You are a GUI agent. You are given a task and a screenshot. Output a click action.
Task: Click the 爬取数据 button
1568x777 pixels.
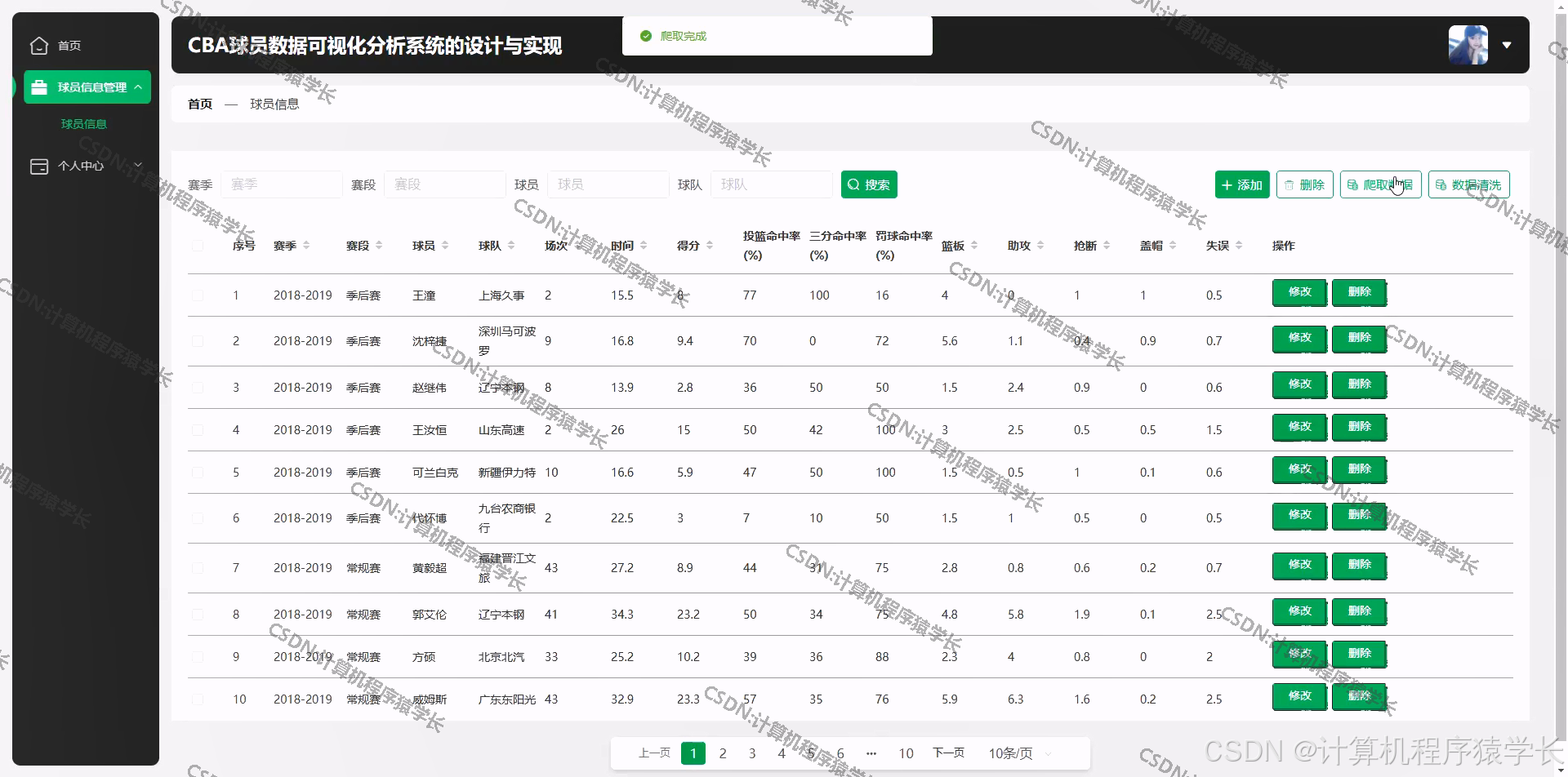(x=1381, y=184)
